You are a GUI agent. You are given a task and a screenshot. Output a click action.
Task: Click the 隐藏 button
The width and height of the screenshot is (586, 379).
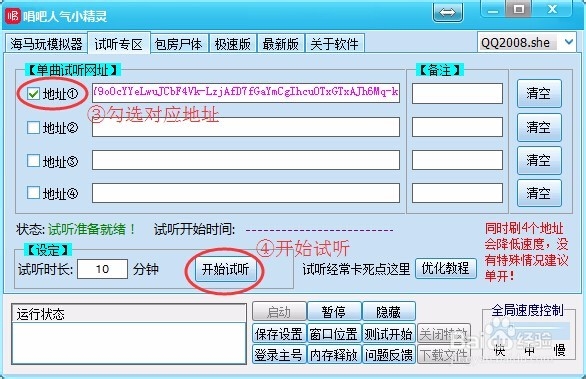(389, 312)
